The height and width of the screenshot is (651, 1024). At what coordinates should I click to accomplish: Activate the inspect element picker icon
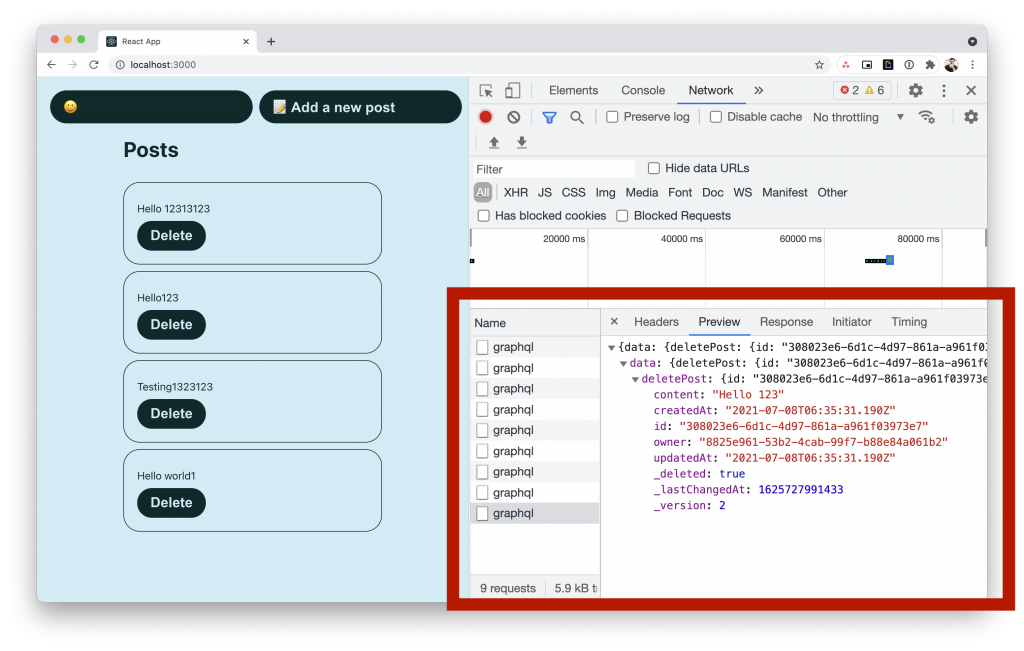(486, 91)
